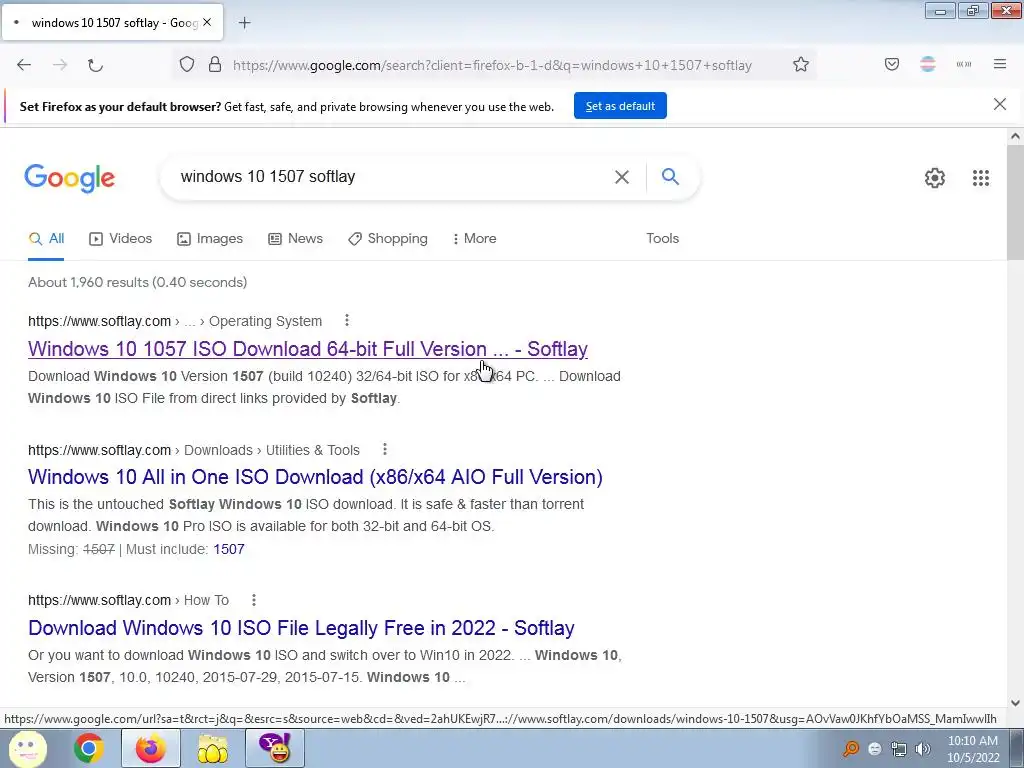
Task: Click the magnifier tray icon
Action: (x=851, y=749)
